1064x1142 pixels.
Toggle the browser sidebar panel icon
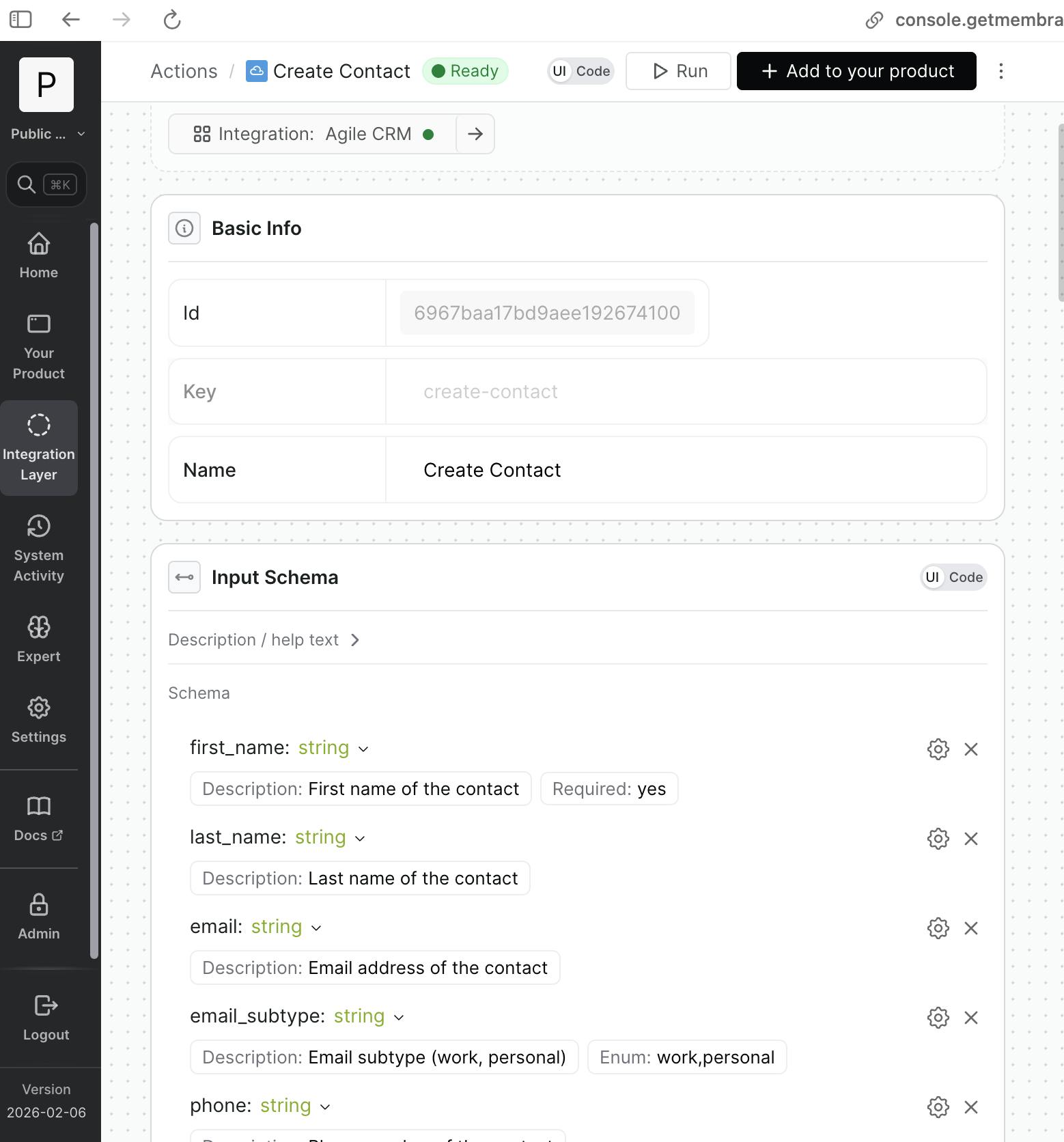pyautogui.click(x=20, y=19)
